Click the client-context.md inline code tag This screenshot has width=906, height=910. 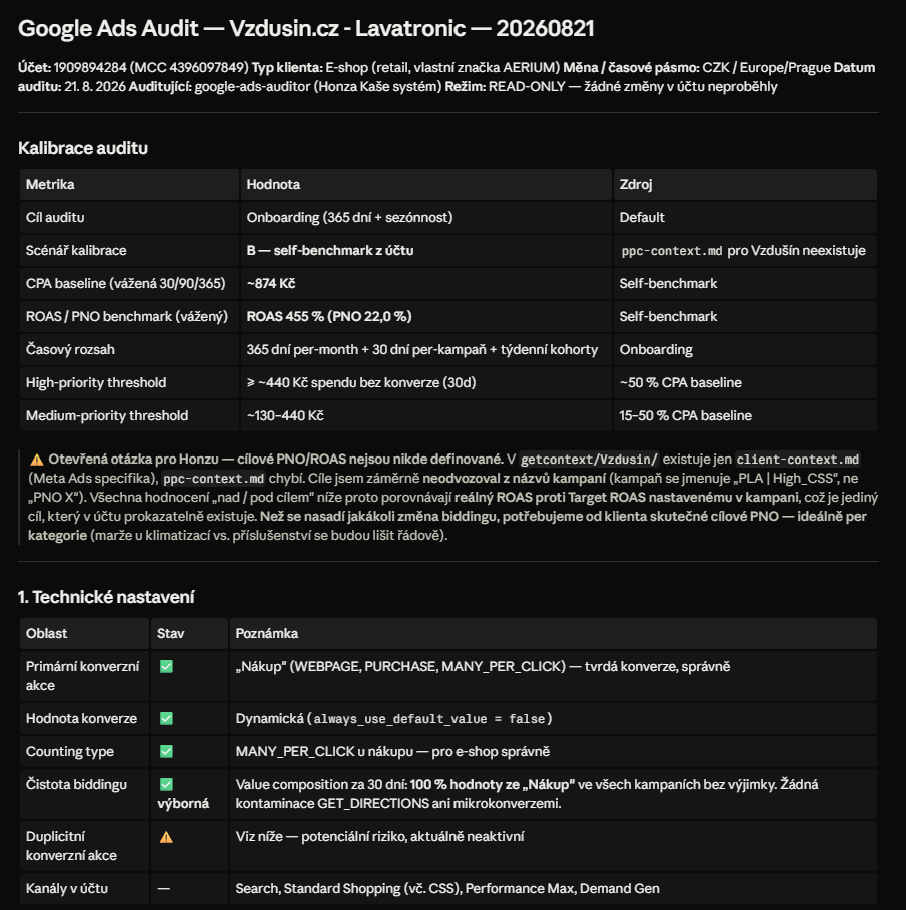pos(797,460)
